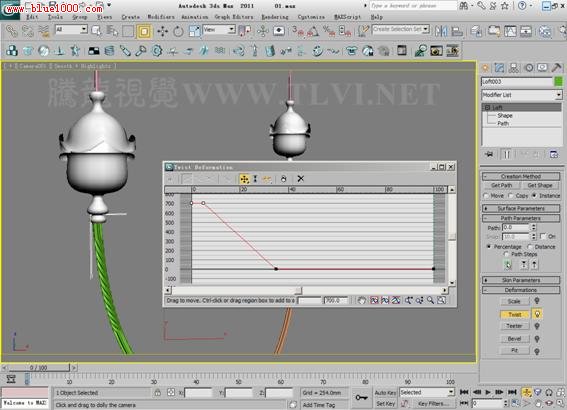Click the Scale deformation button
This screenshot has height=410, width=567.
tap(514, 301)
